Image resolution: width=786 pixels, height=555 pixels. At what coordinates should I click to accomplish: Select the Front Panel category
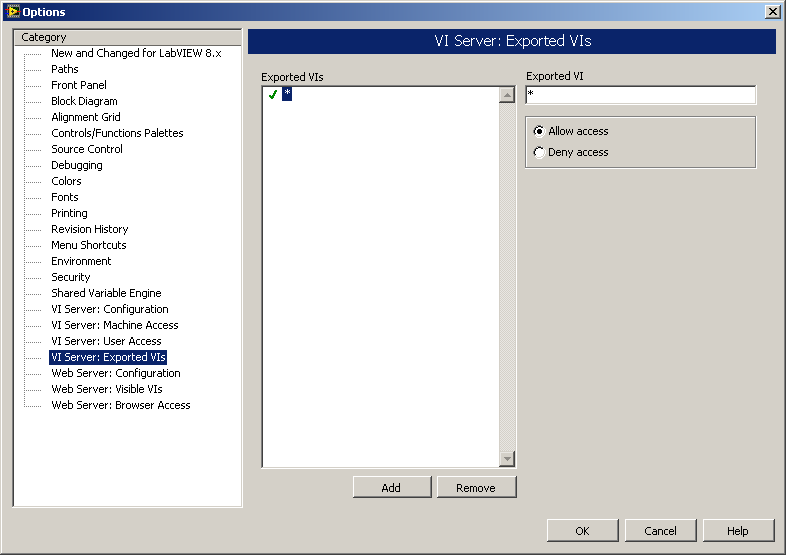tap(79, 85)
